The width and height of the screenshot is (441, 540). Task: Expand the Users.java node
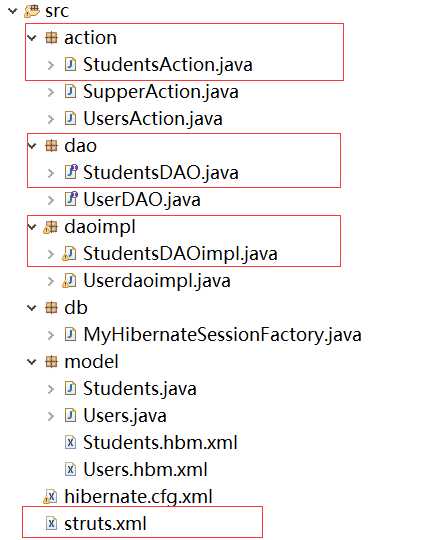(x=51, y=416)
